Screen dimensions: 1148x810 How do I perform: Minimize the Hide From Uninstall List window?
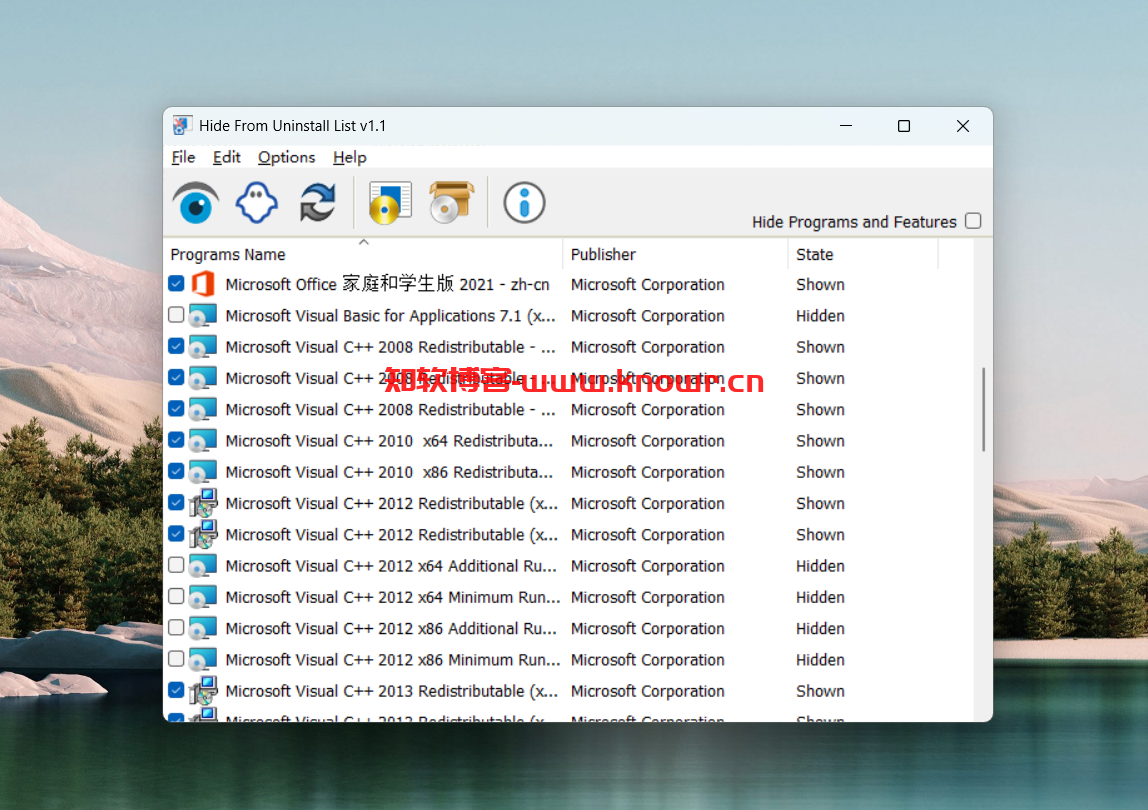point(846,126)
